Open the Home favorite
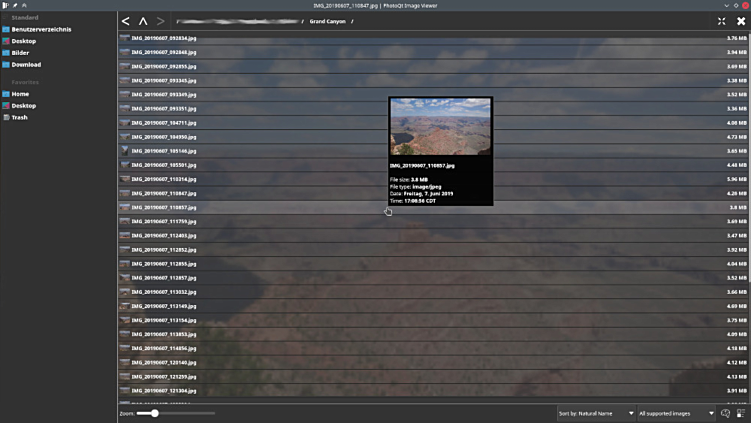This screenshot has width=752, height=423. tap(20, 94)
